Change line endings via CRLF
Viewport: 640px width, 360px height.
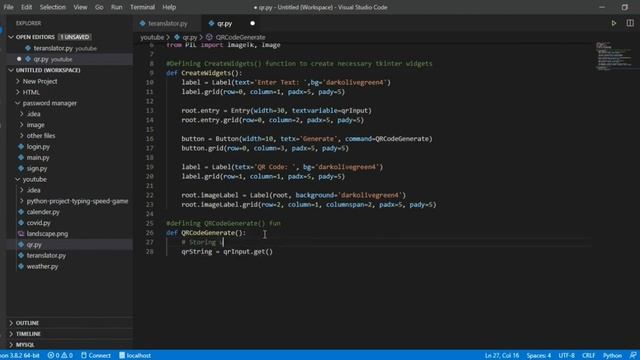pos(588,356)
